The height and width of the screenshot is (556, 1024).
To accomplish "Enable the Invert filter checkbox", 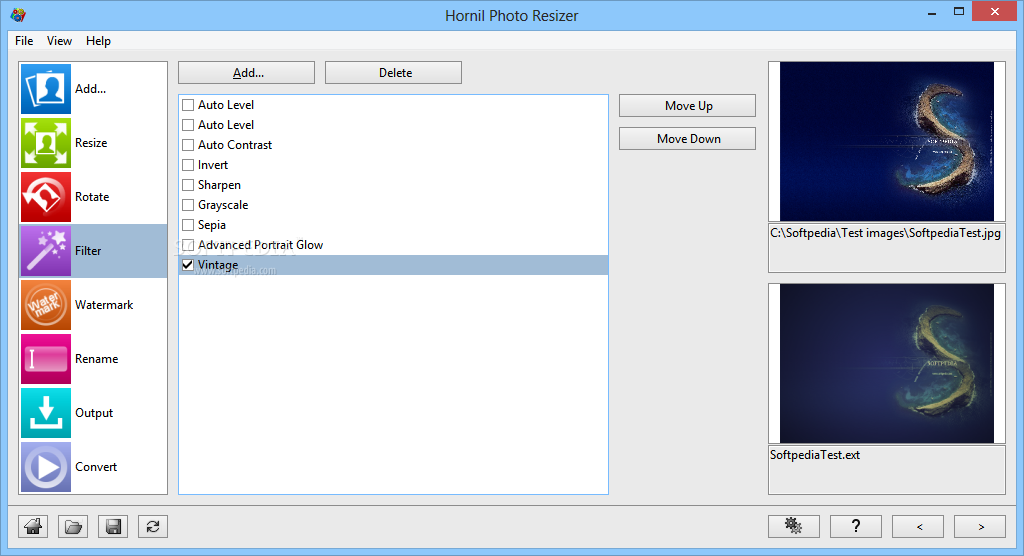I will [188, 165].
